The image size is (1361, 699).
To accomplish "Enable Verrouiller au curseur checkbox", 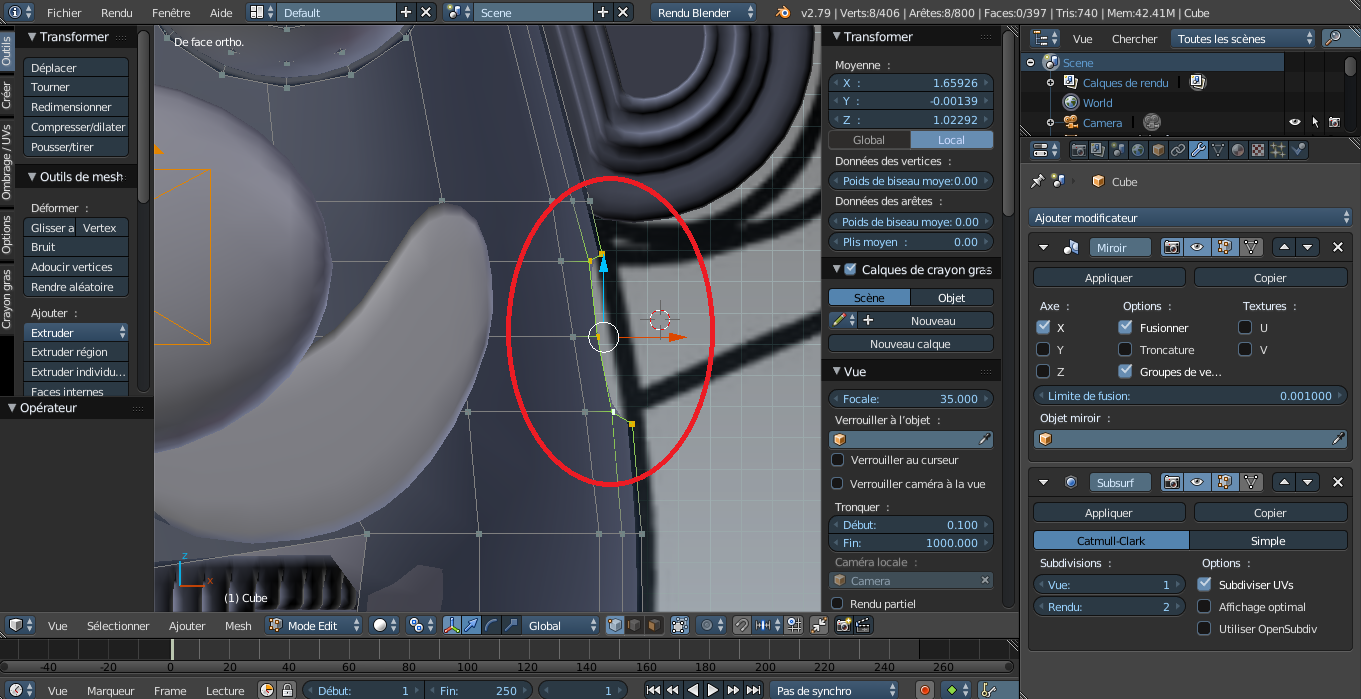I will pyautogui.click(x=838, y=460).
